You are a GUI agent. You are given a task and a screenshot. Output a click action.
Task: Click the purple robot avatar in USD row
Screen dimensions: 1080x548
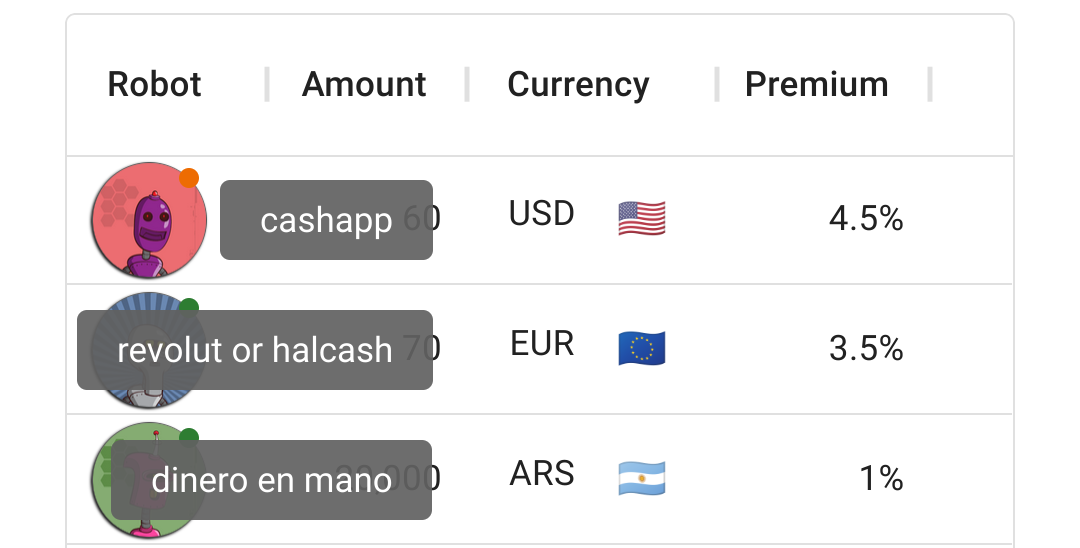pos(148,221)
